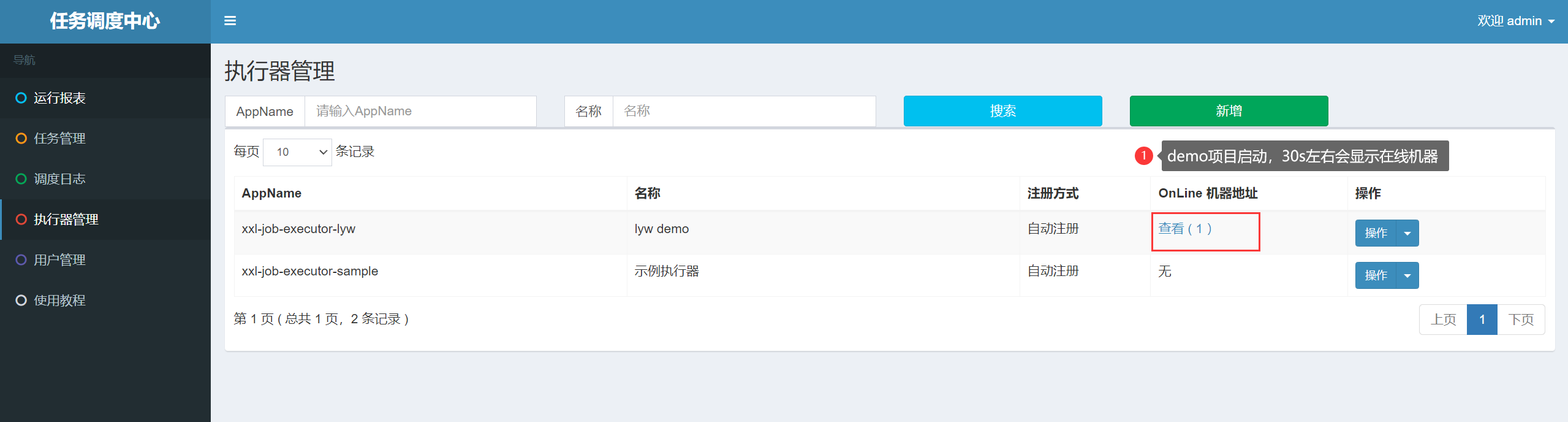Image resolution: width=1568 pixels, height=422 pixels.
Task: Focus the AppName search input field
Action: [x=420, y=111]
